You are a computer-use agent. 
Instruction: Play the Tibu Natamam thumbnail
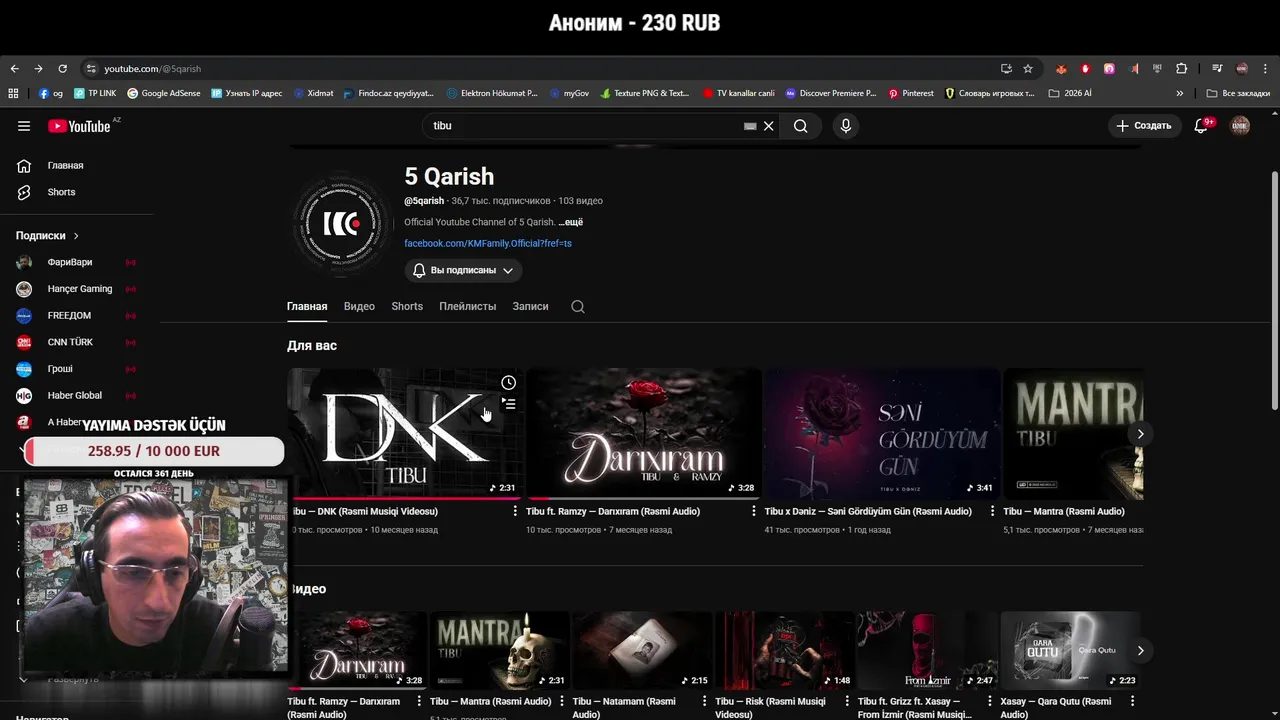tap(642, 651)
